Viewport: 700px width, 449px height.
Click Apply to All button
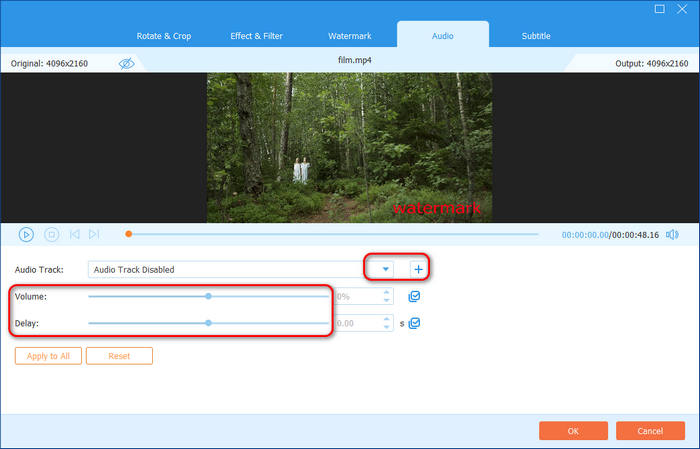point(48,356)
